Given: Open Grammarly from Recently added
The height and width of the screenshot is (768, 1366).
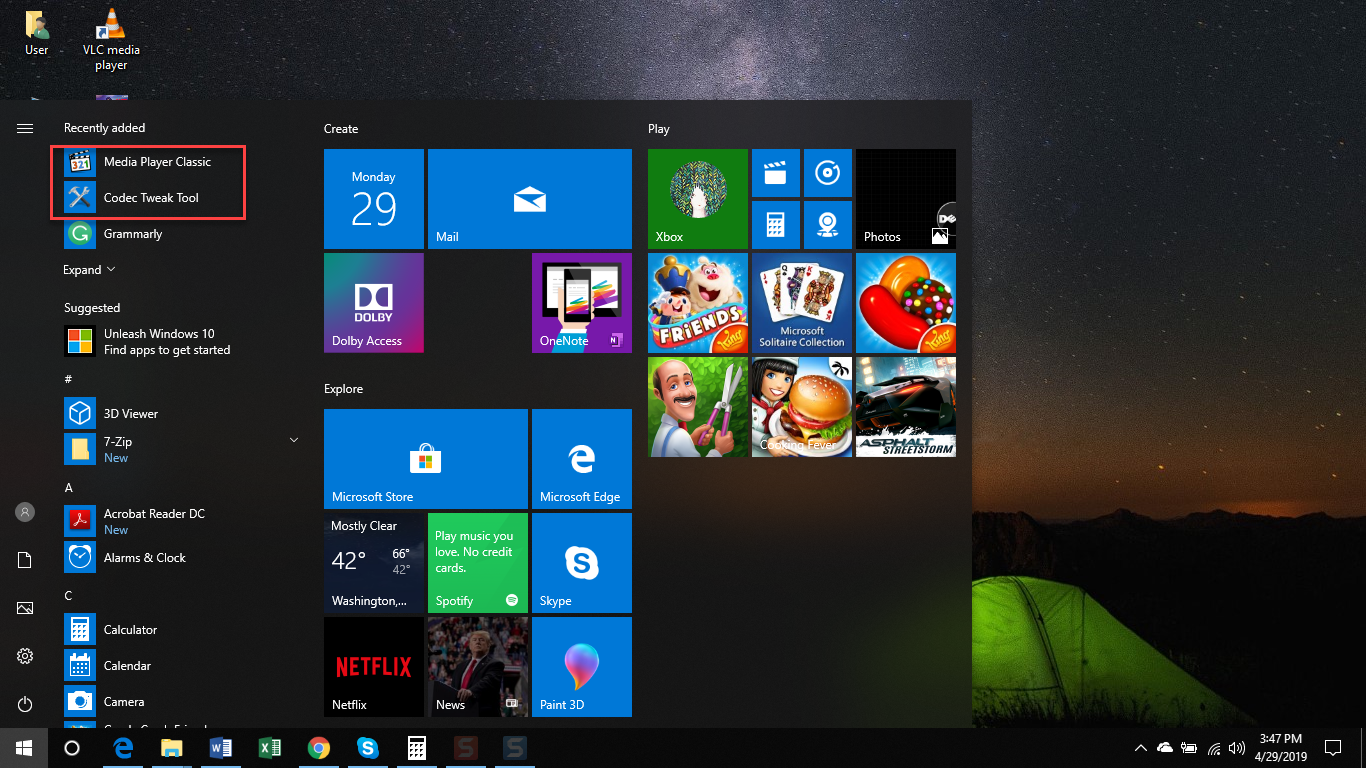Looking at the screenshot, I should coord(131,233).
